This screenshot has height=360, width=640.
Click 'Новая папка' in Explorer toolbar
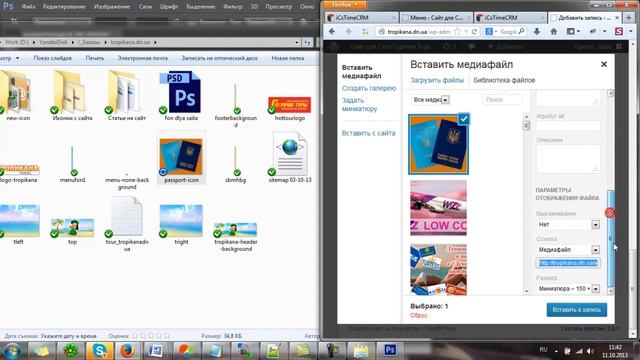pos(287,58)
